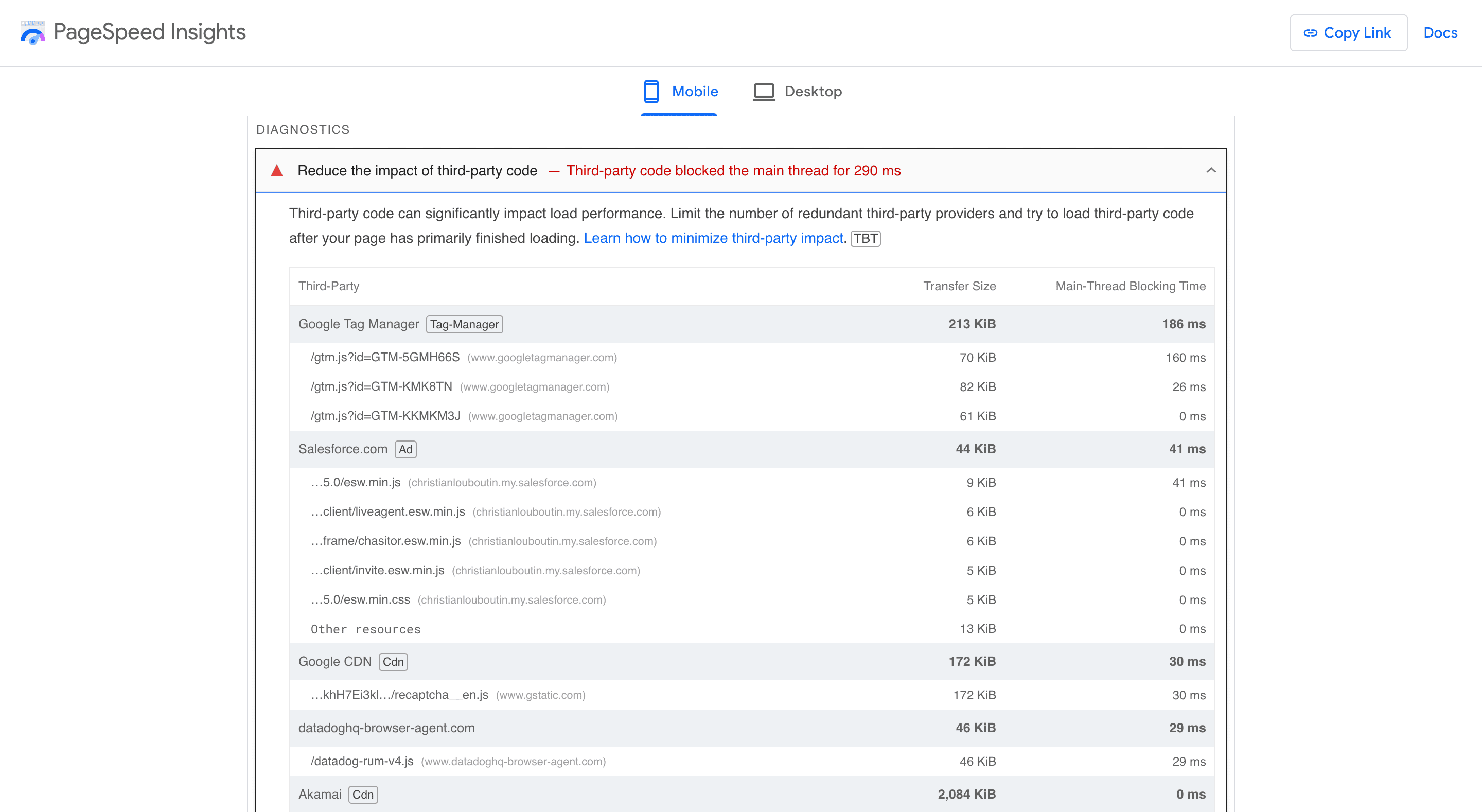The image size is (1482, 812).
Task: Click the red warning triangle
Action: pyautogui.click(x=277, y=170)
